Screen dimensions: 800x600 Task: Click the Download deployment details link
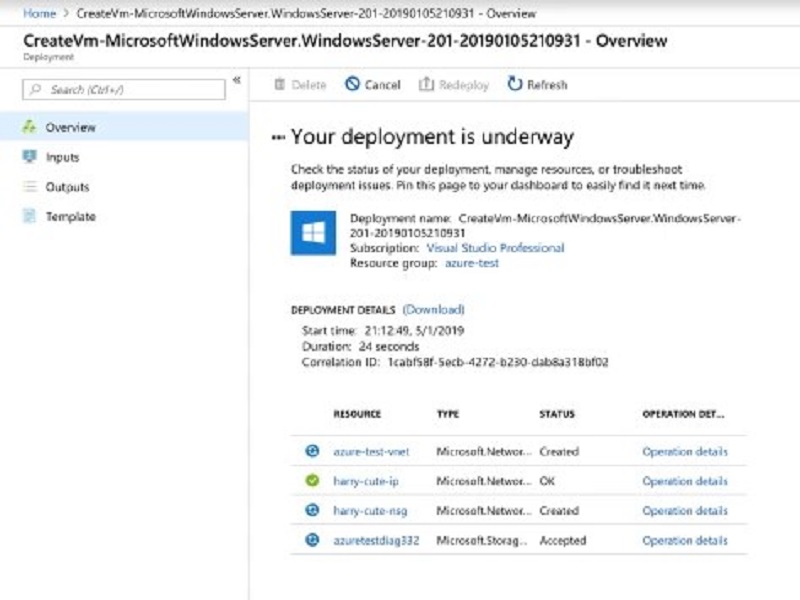point(433,310)
